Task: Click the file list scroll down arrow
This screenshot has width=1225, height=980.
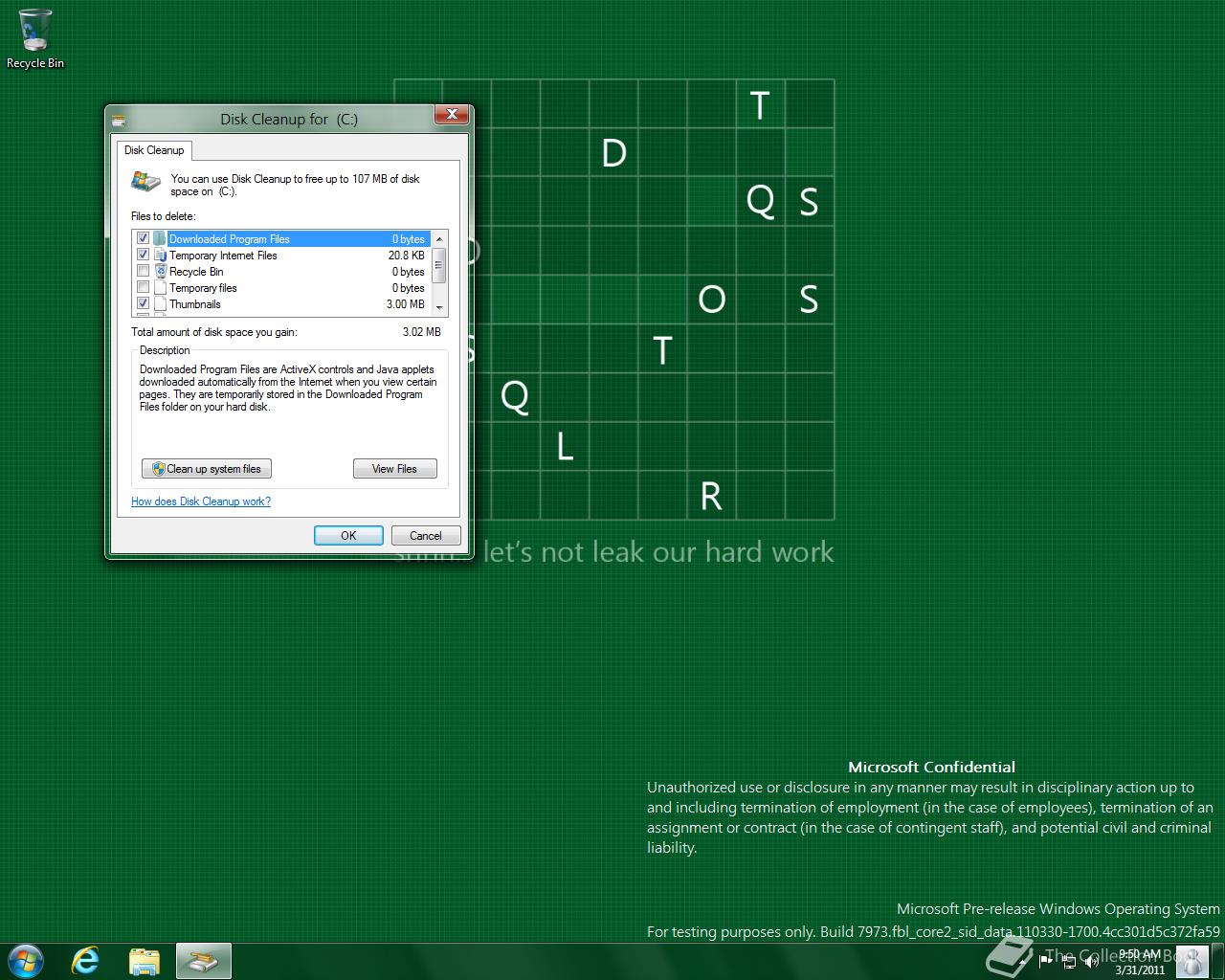Action: click(439, 307)
